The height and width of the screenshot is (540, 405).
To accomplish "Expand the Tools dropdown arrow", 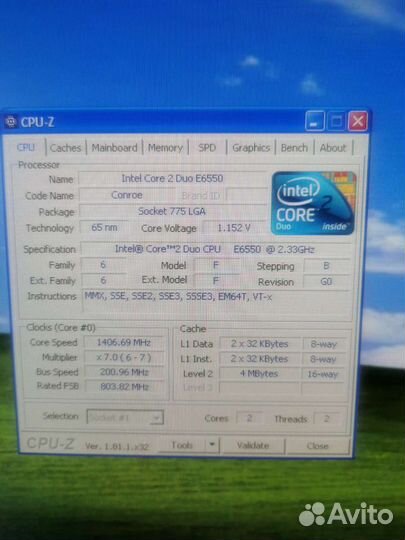I will pyautogui.click(x=212, y=445).
